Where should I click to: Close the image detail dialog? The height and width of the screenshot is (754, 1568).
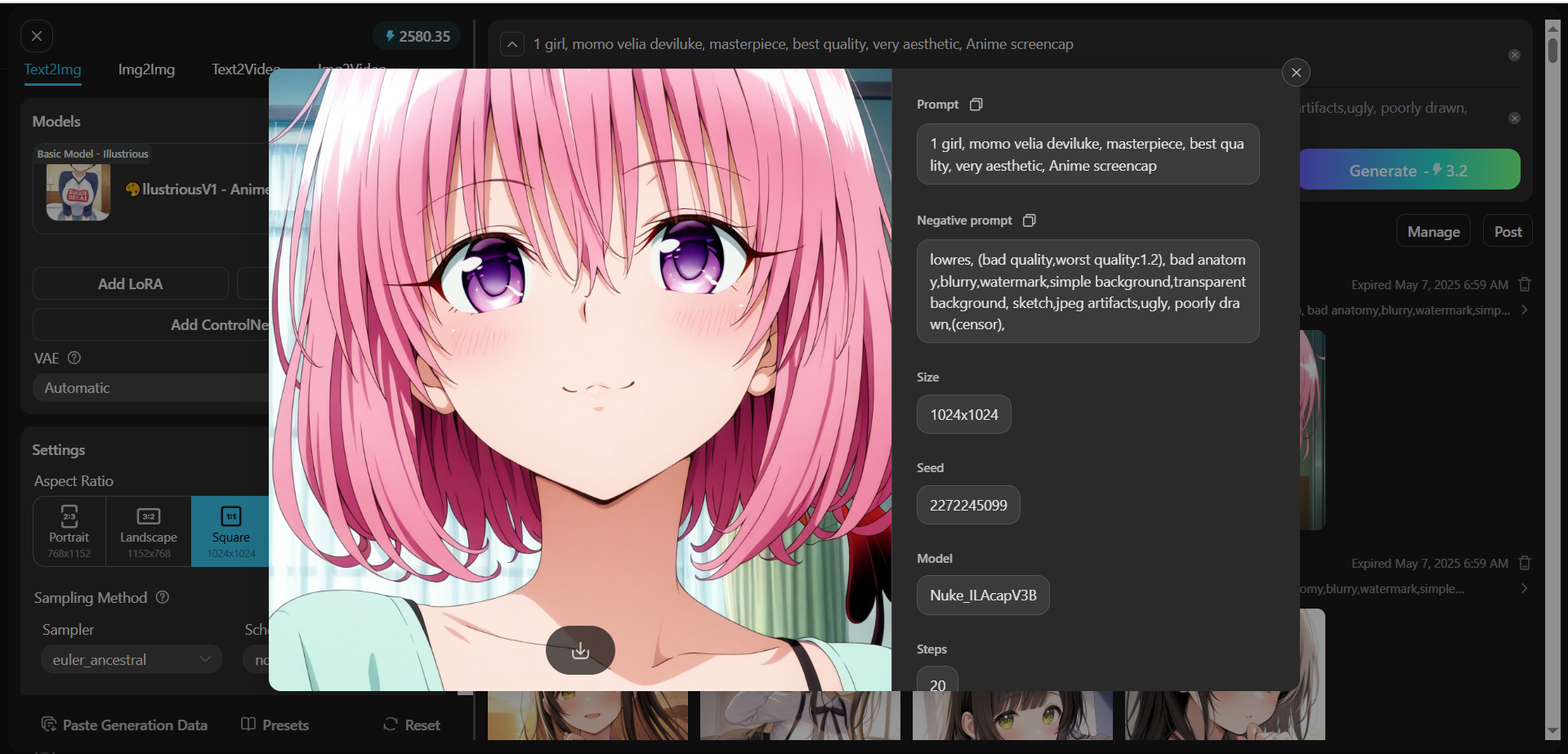tap(1296, 73)
